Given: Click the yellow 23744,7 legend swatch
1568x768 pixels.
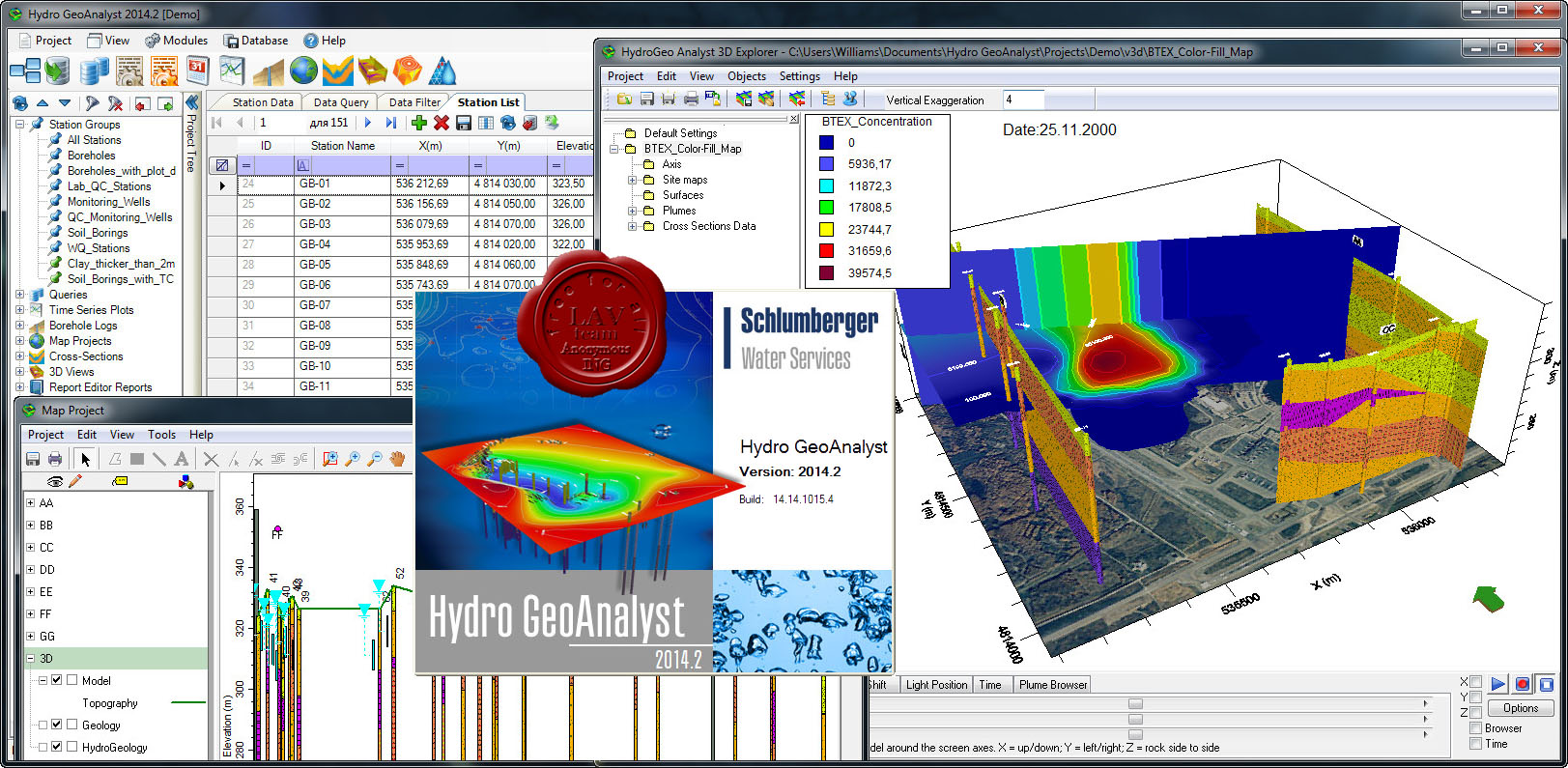Looking at the screenshot, I should 826,230.
